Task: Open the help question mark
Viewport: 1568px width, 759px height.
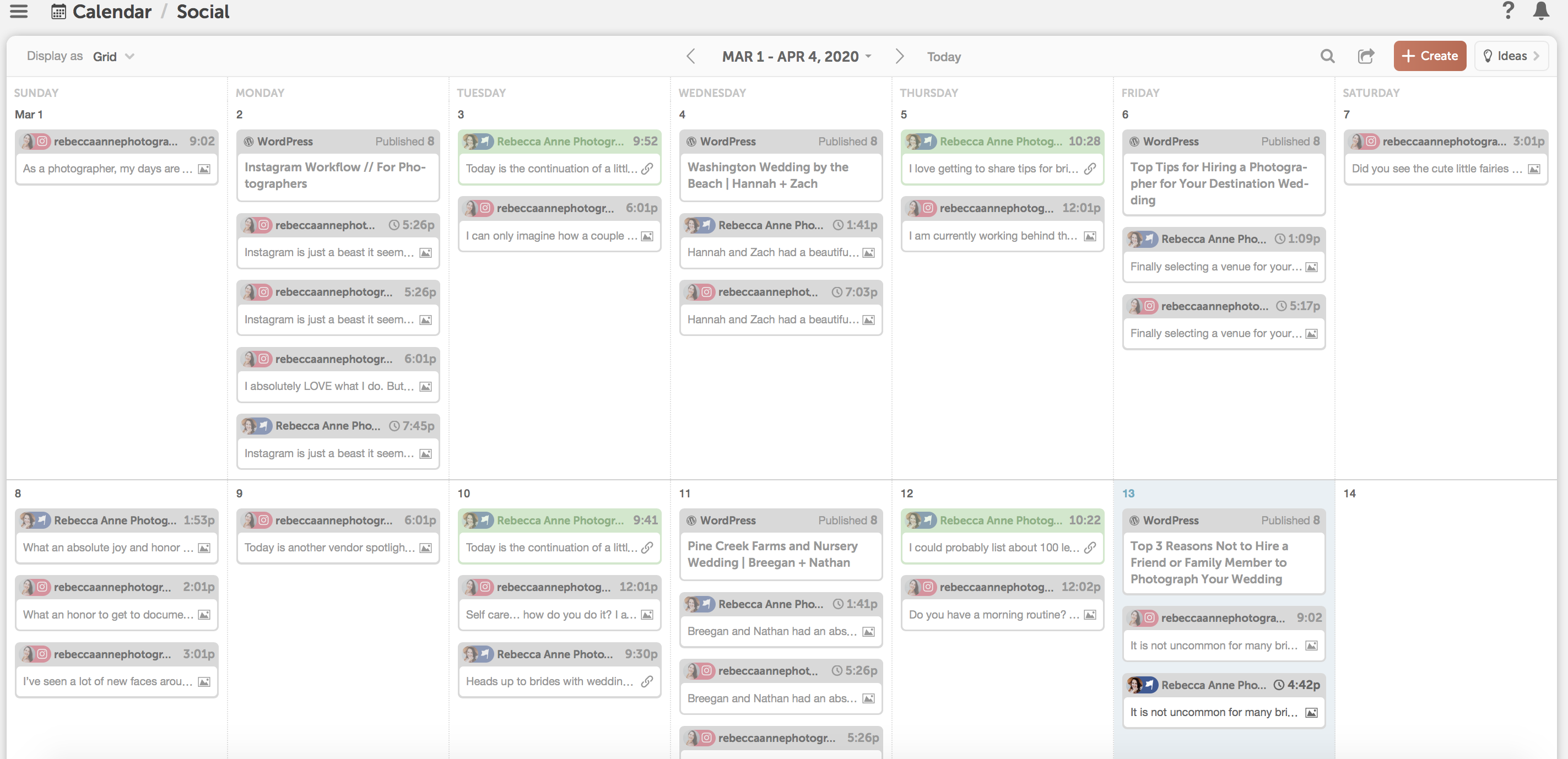Action: click(x=1508, y=10)
